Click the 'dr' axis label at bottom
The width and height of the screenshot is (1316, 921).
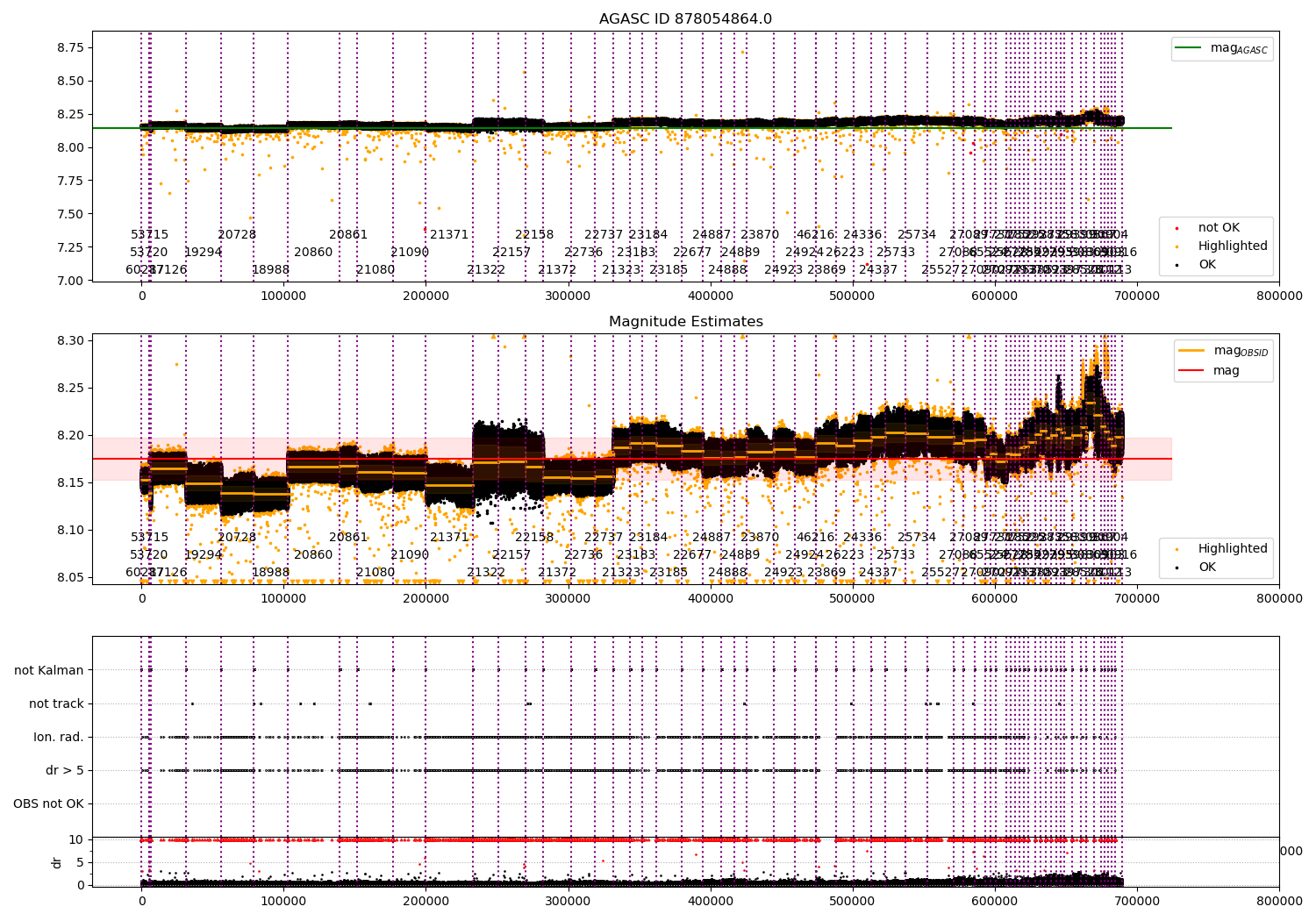[57, 862]
